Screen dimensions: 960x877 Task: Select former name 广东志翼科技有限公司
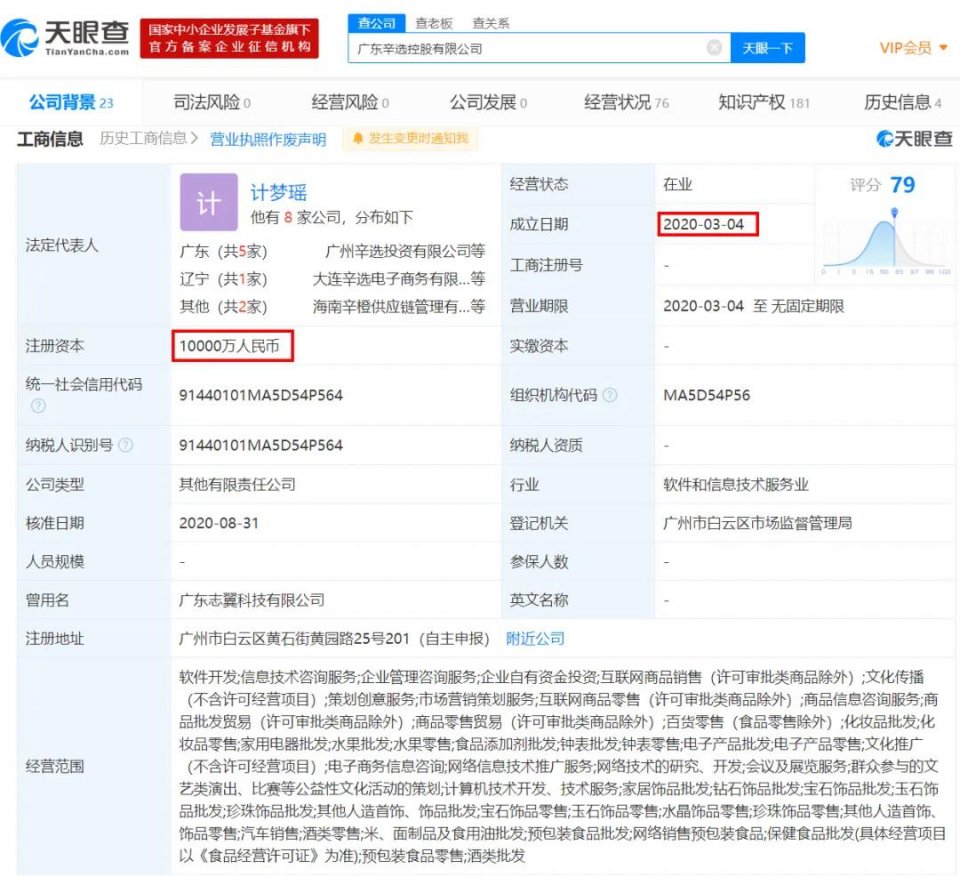[x=252, y=600]
